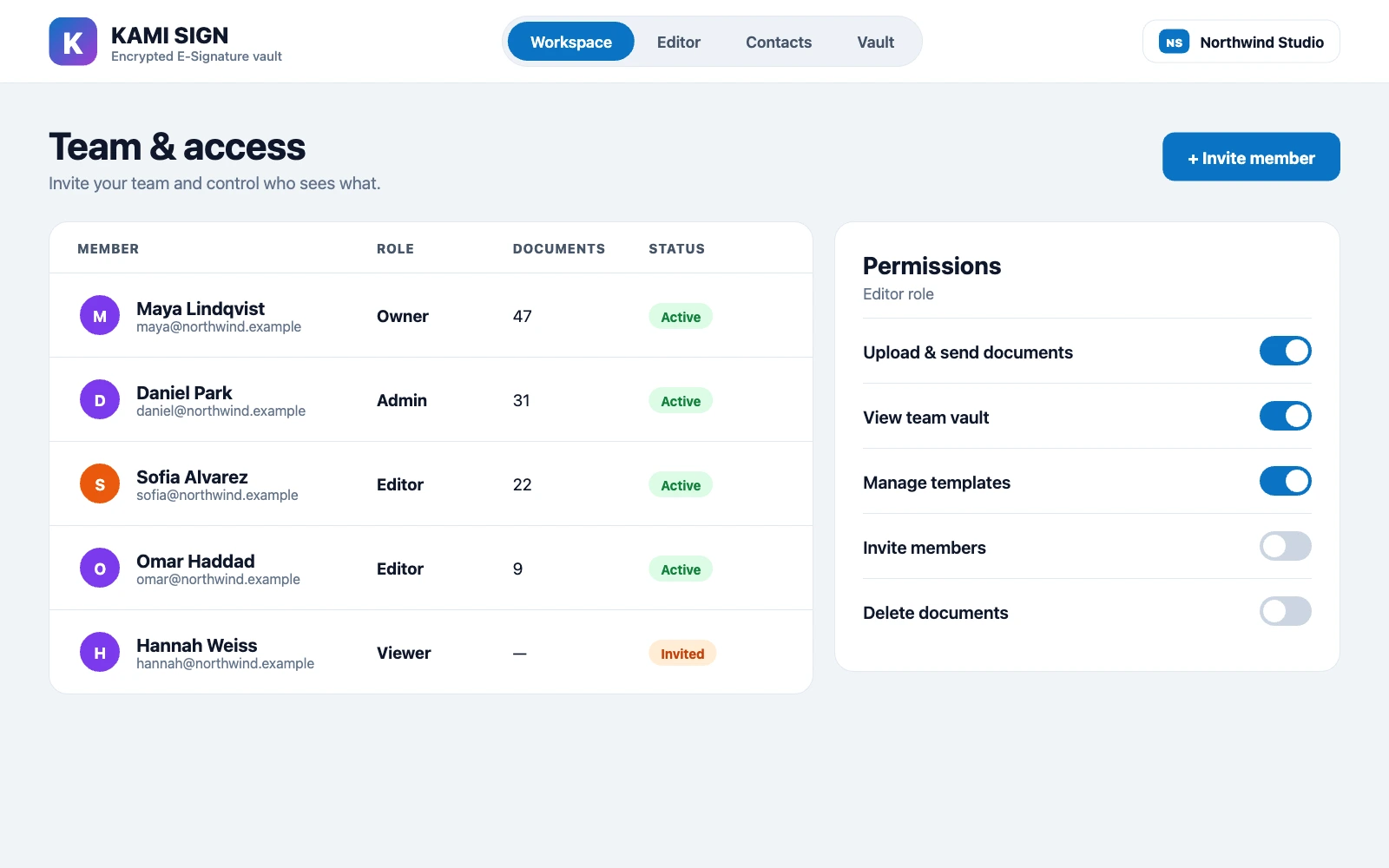Open the Northwind Studio workspace switcher

1241,42
